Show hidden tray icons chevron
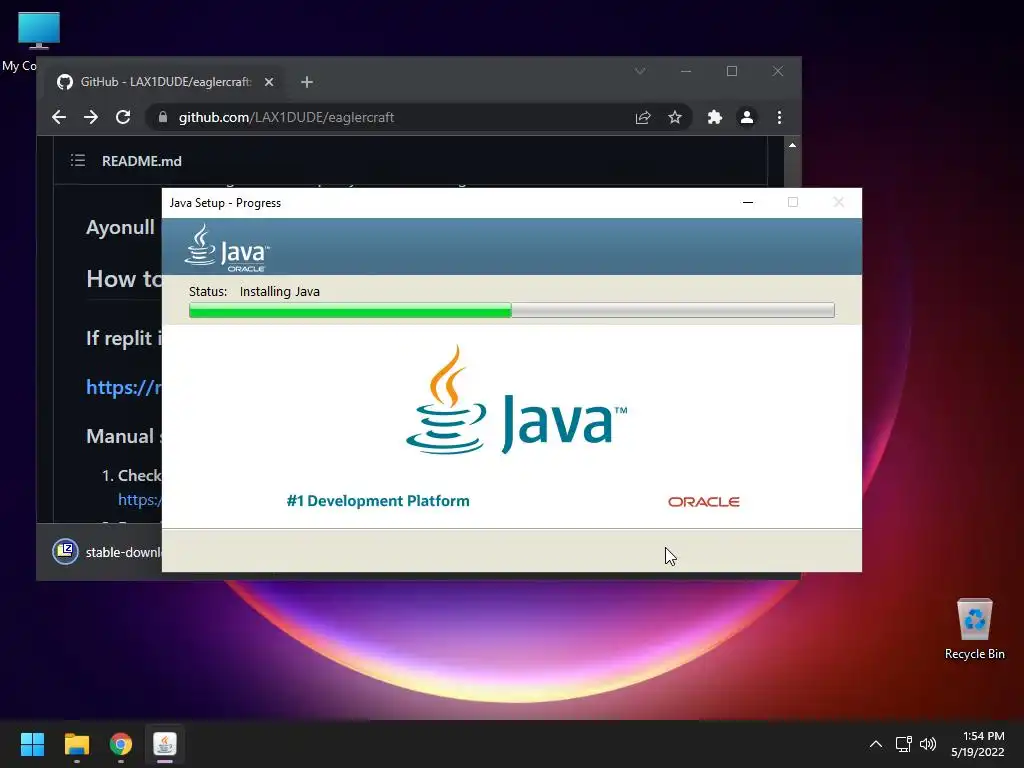This screenshot has width=1024, height=768. 876,744
